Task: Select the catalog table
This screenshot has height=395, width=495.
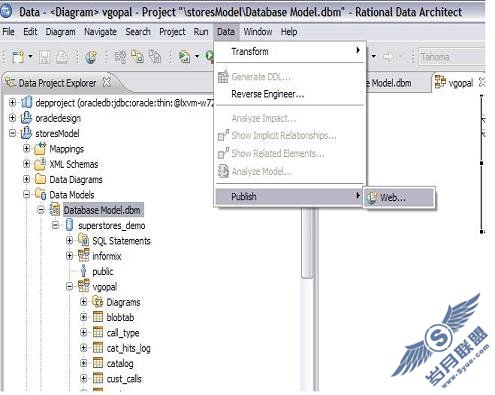Action: click(120, 363)
